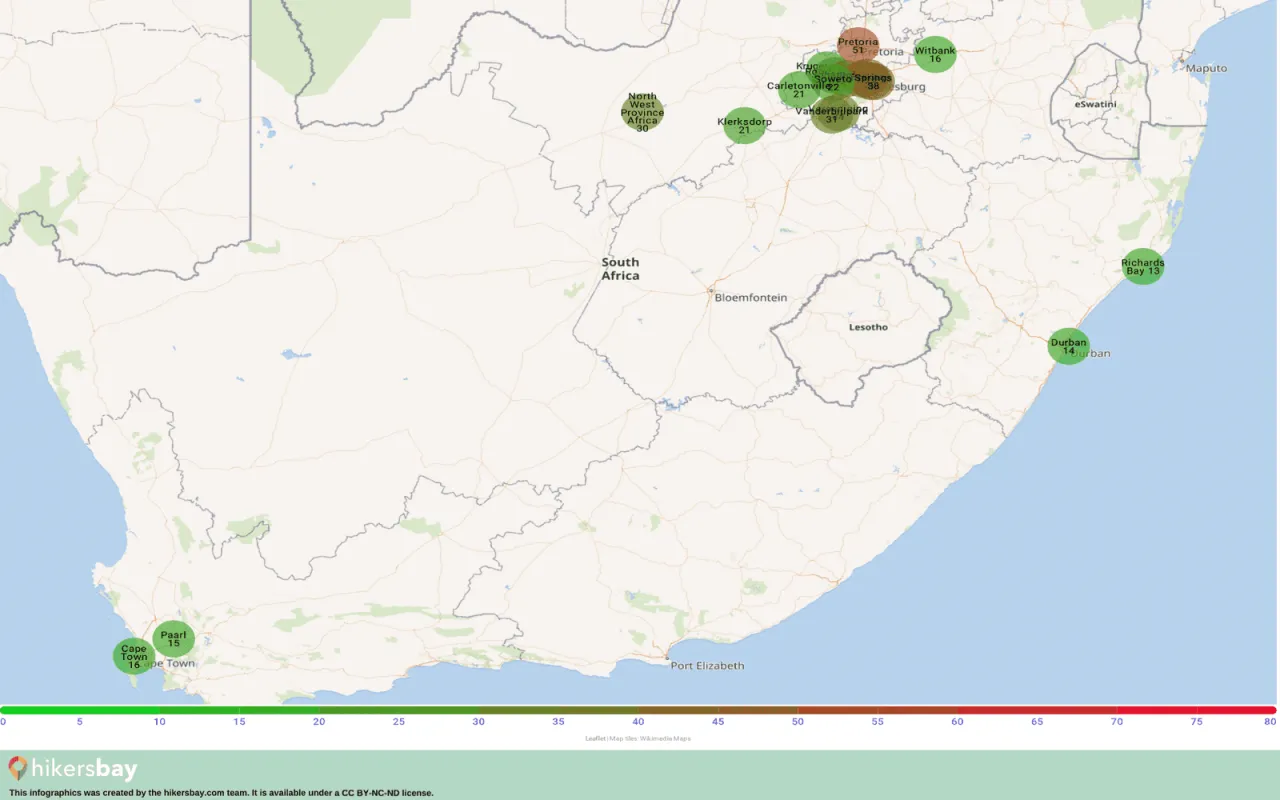Click the 35 tick label on the scale
Viewport: 1280px width, 800px height.
[558, 721]
